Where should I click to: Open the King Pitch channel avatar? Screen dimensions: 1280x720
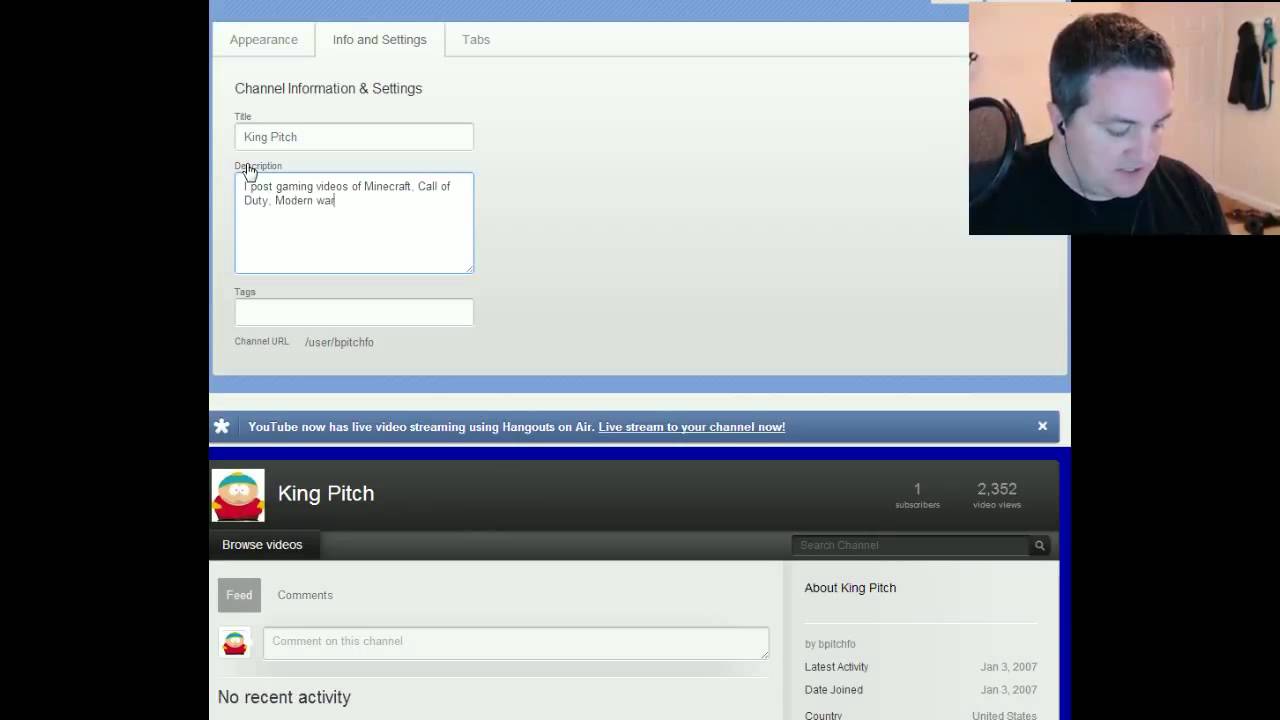click(x=238, y=495)
